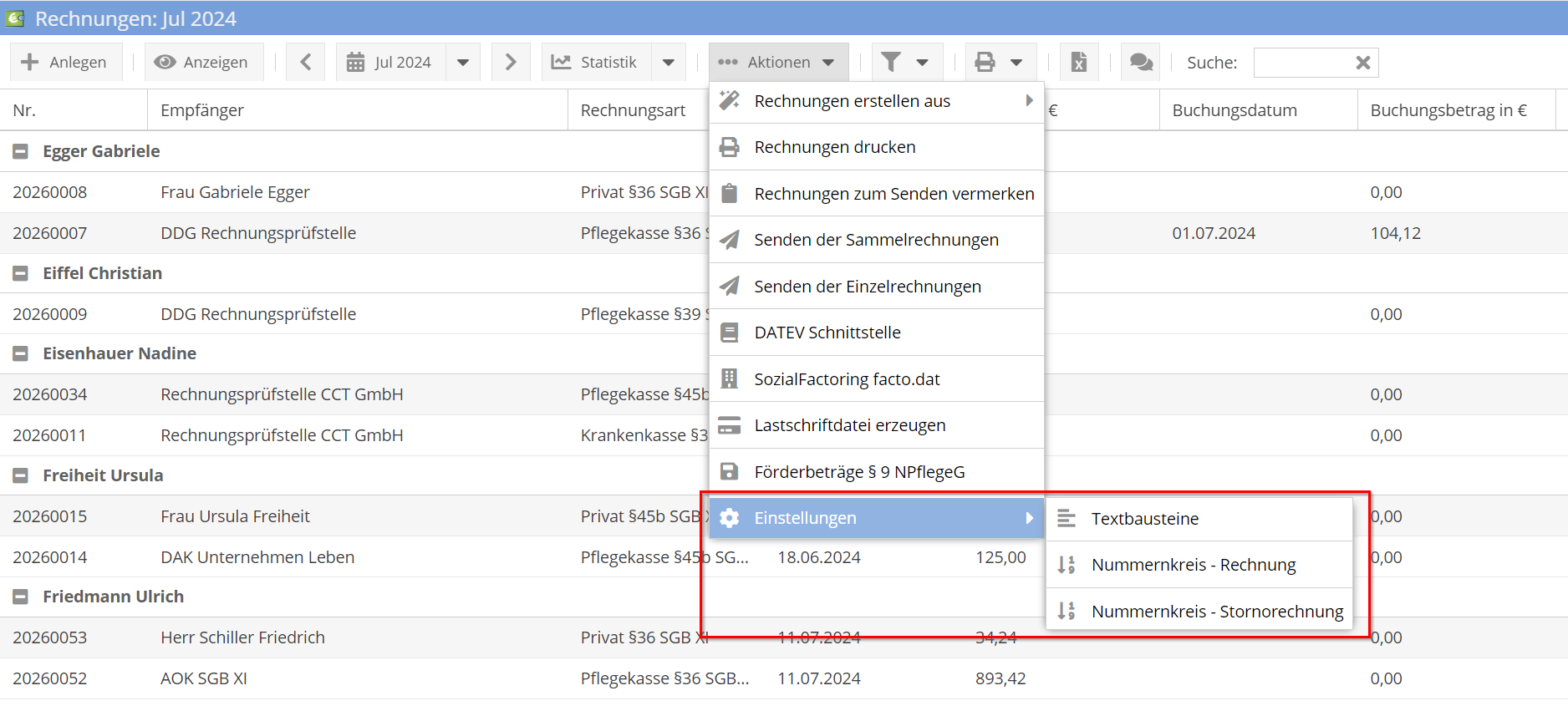
Task: Select Nummernkreis - Rechnung
Action: (x=1193, y=566)
